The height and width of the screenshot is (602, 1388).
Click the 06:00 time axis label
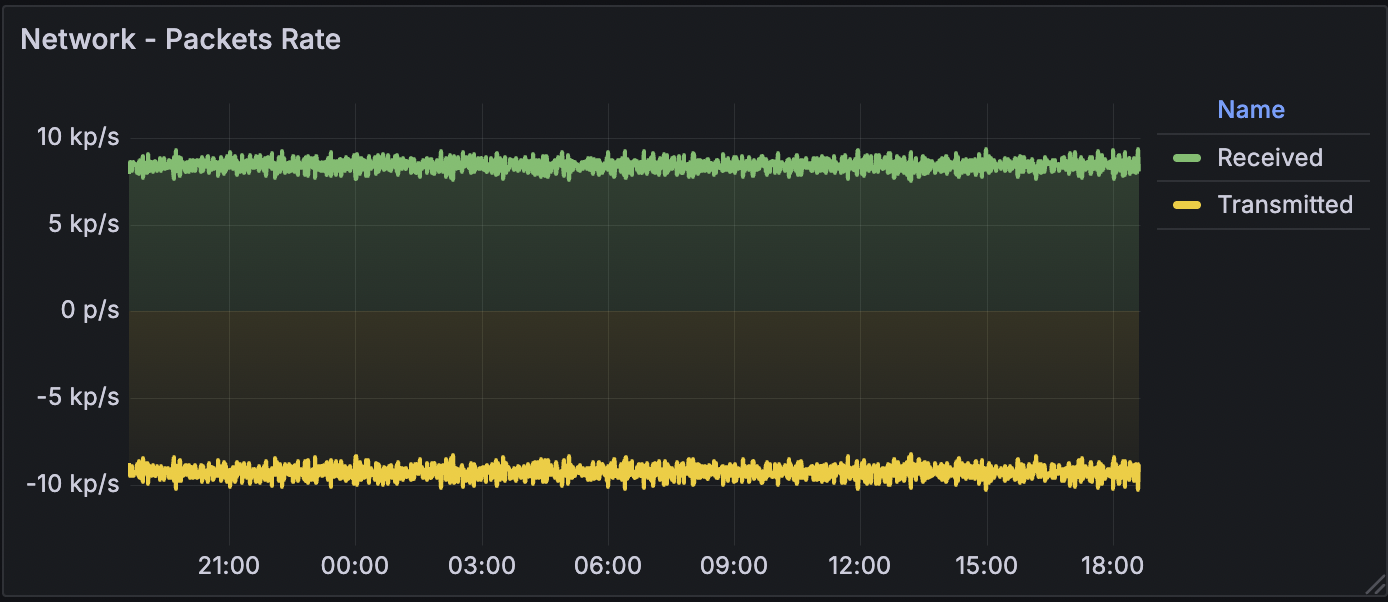pos(608,566)
